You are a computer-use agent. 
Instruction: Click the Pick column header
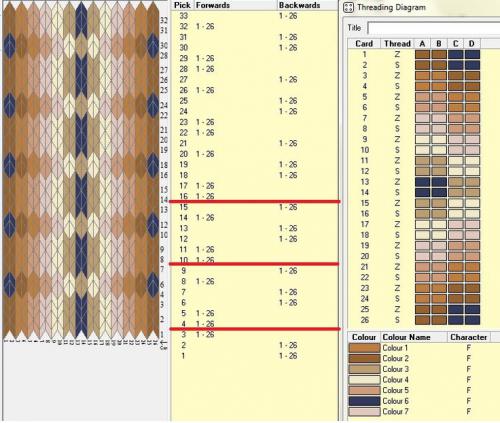pyautogui.click(x=183, y=5)
